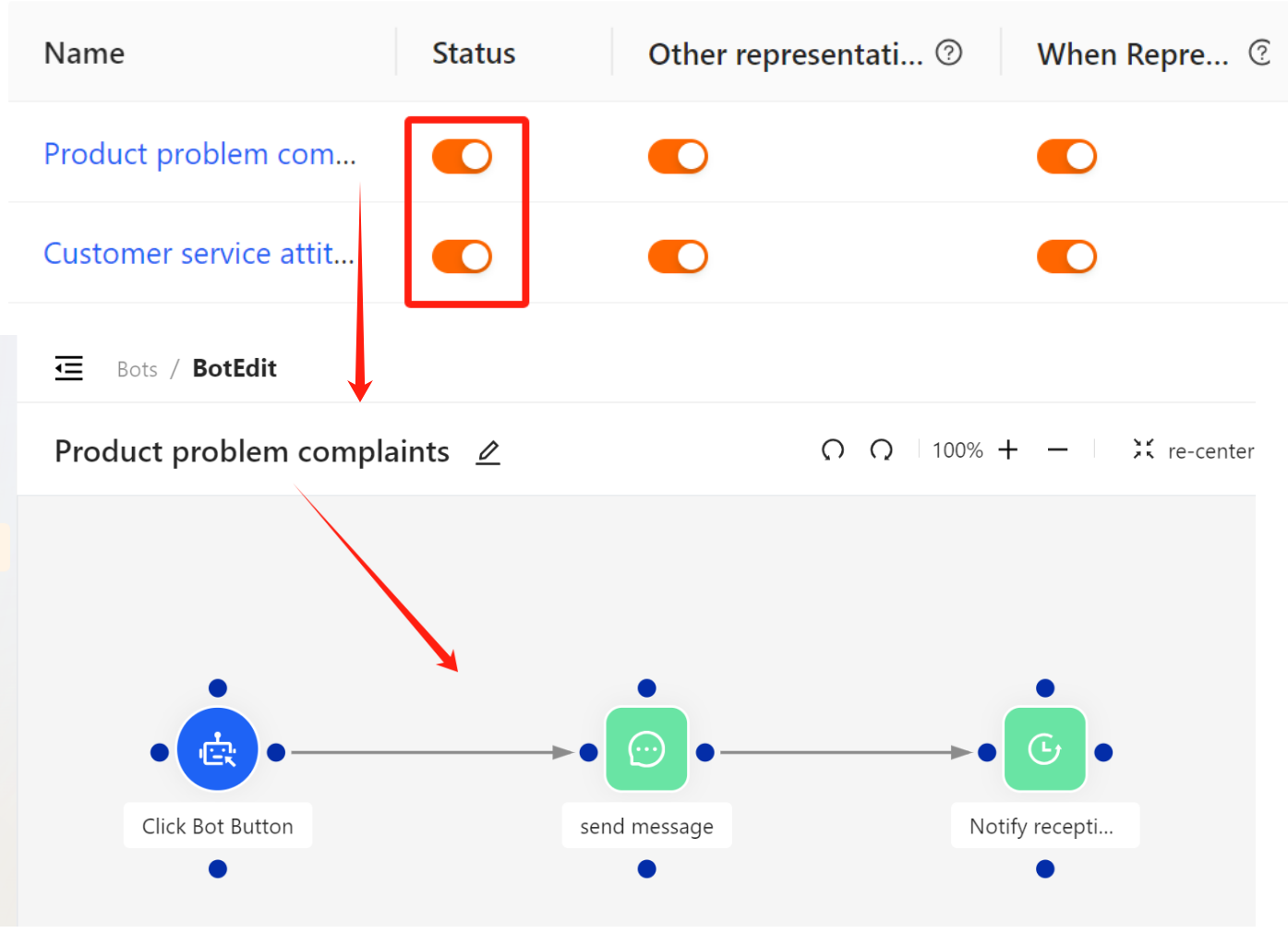Click the redo arrow icon

click(882, 450)
